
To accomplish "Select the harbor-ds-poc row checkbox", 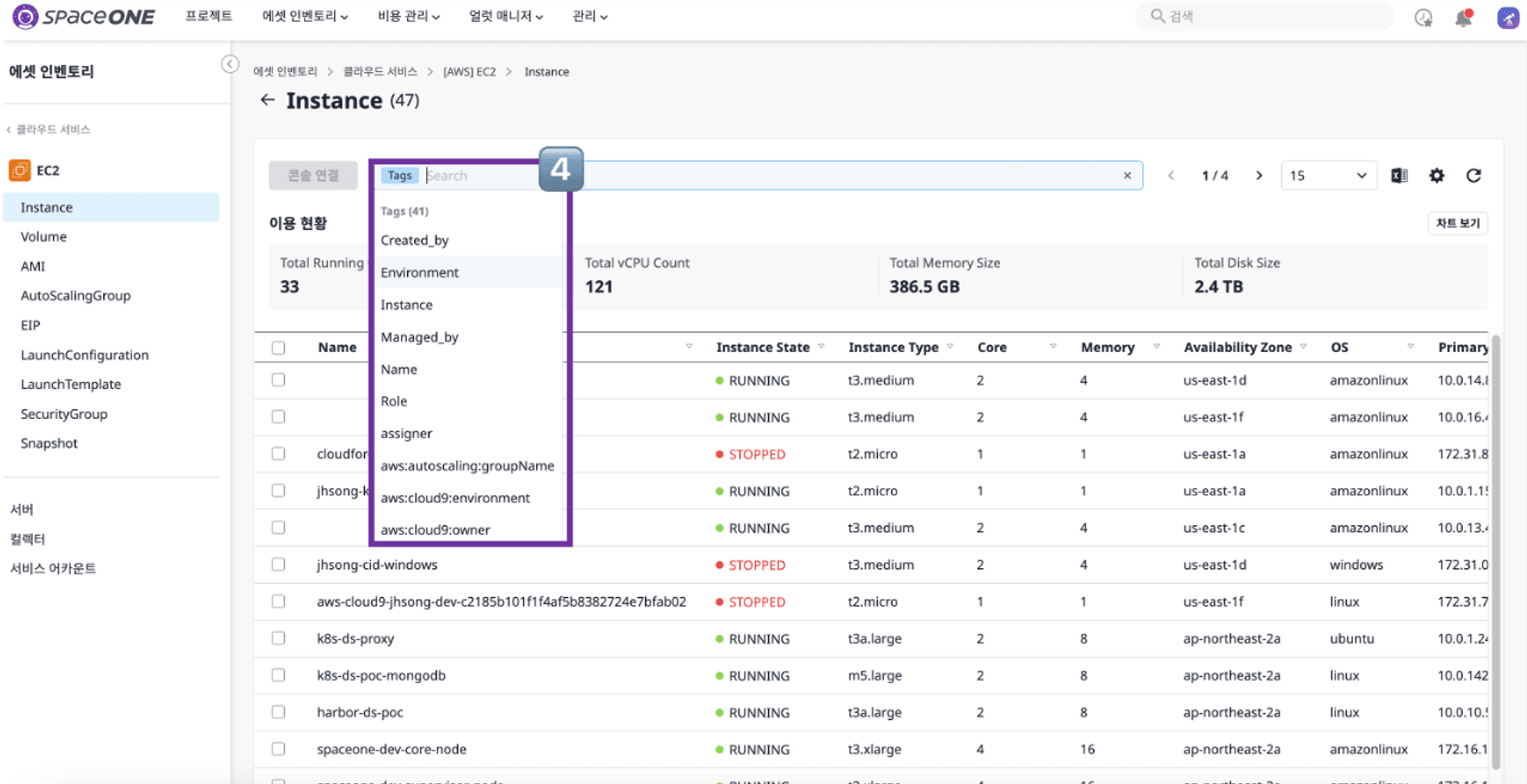I will pyautogui.click(x=278, y=712).
